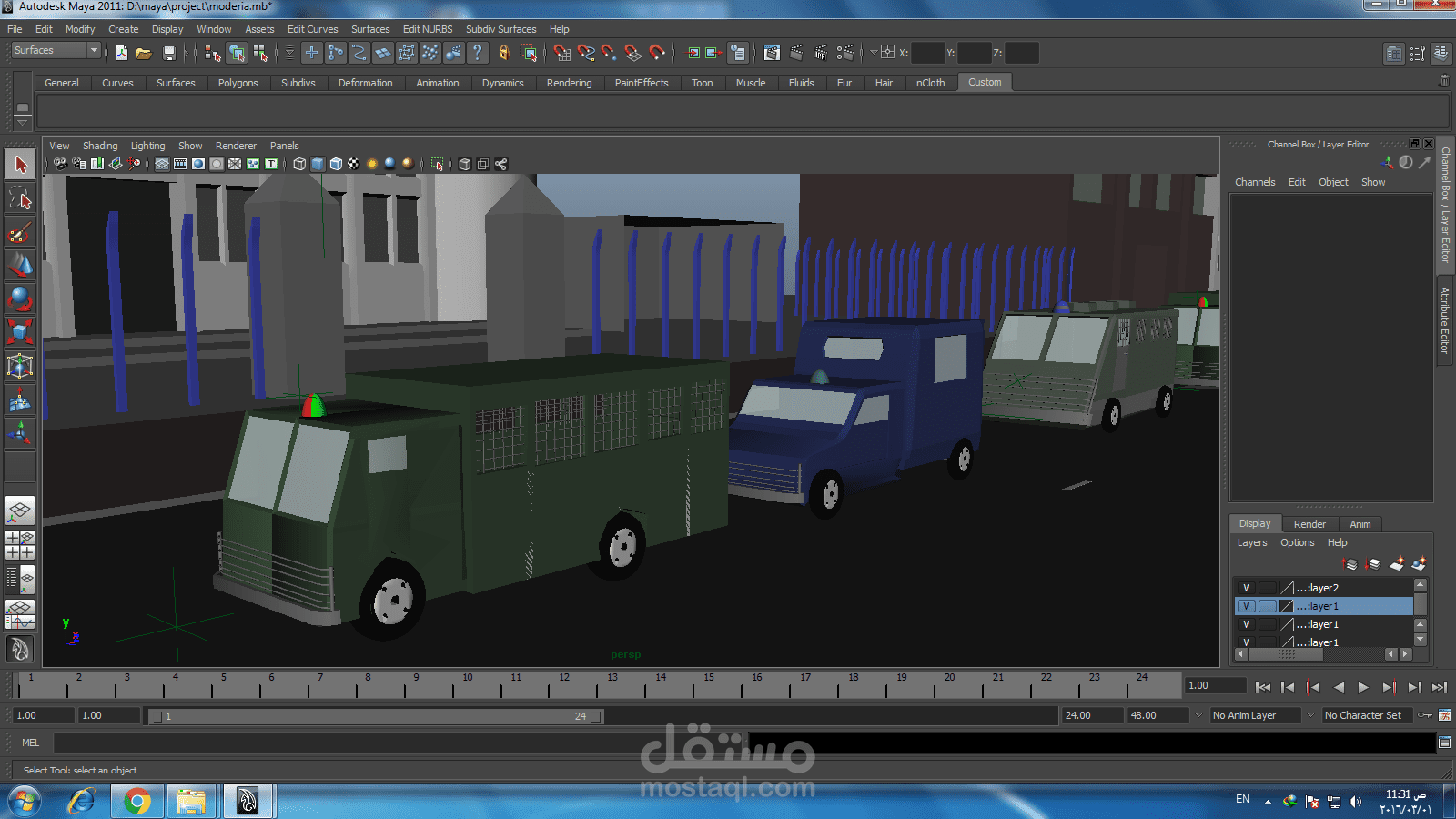The height and width of the screenshot is (819, 1456).
Task: Click the Save scene floppy disk icon
Action: click(168, 54)
